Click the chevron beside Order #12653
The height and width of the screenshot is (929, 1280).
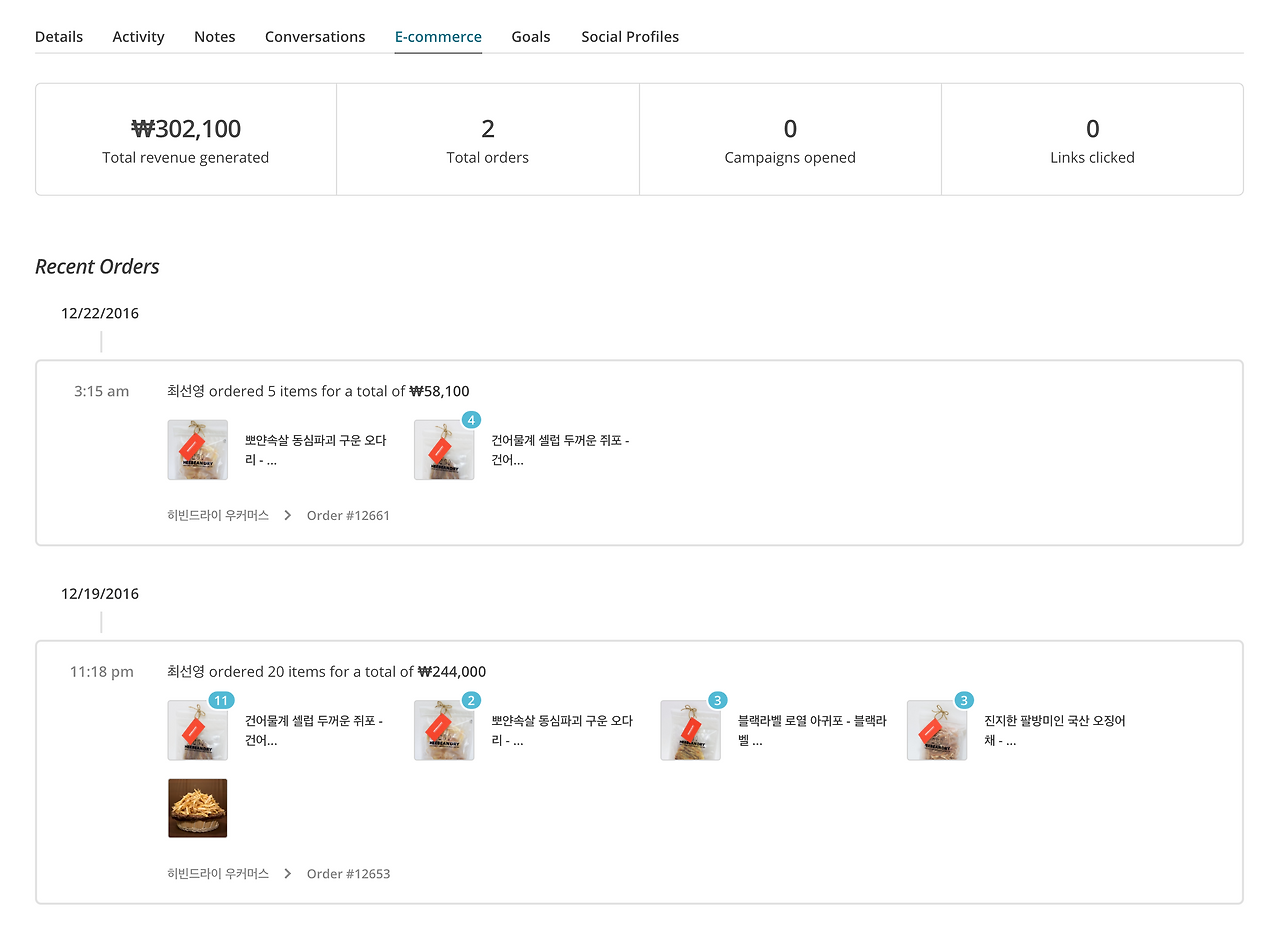(288, 874)
